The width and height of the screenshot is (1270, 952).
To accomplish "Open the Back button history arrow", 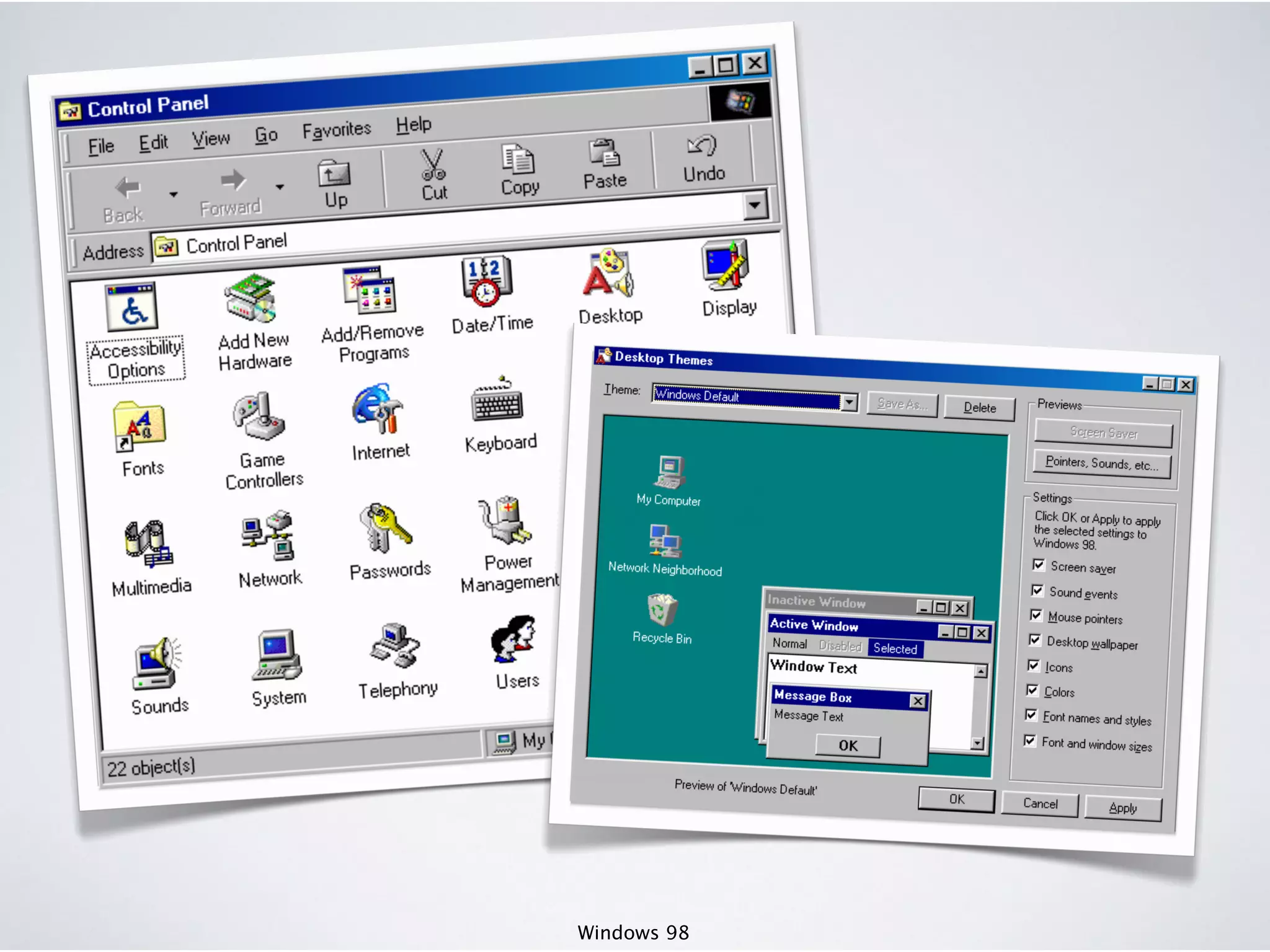I will [x=174, y=195].
